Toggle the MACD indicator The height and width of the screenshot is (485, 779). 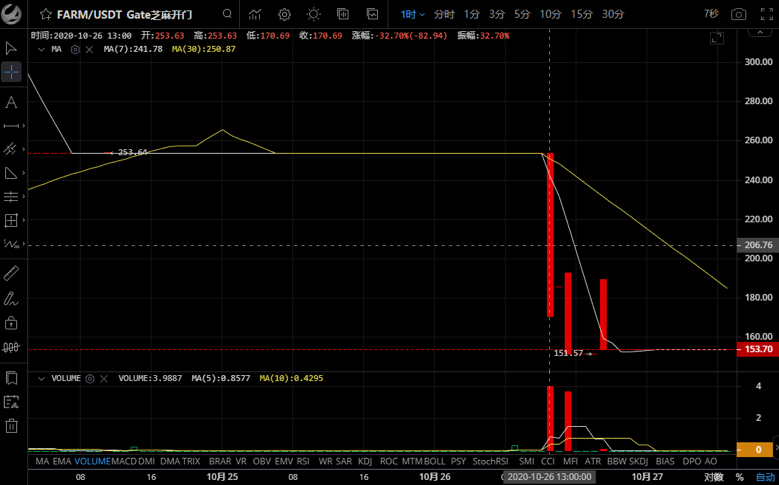tap(124, 461)
